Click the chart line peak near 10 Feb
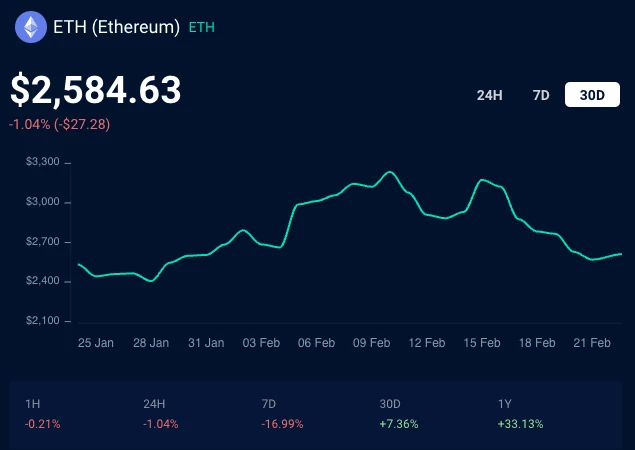Screen dimensions: 635x450 point(390,172)
